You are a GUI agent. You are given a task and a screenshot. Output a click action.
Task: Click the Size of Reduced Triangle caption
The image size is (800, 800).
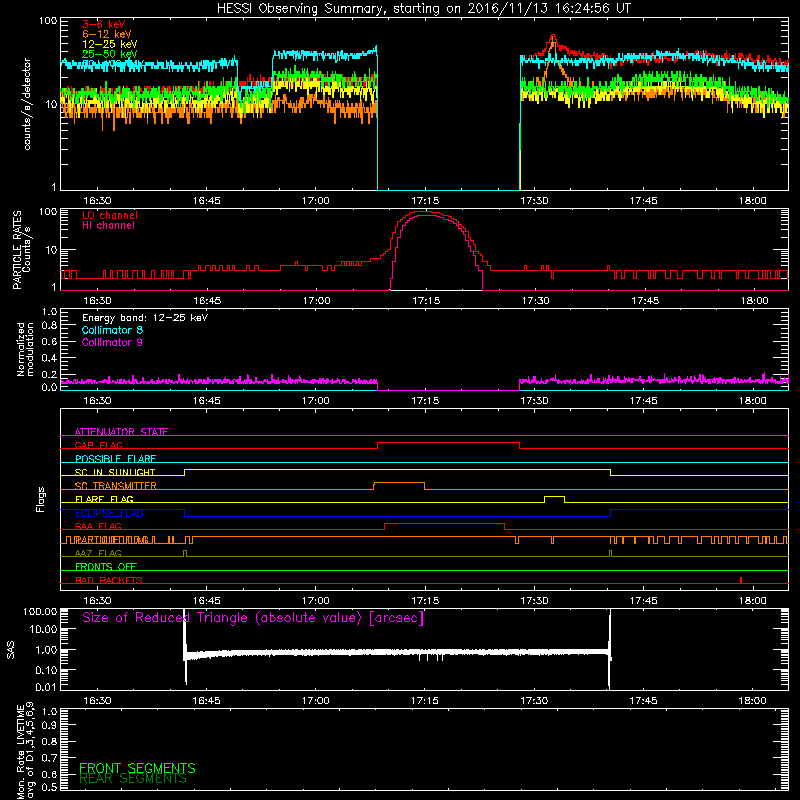(x=253, y=618)
